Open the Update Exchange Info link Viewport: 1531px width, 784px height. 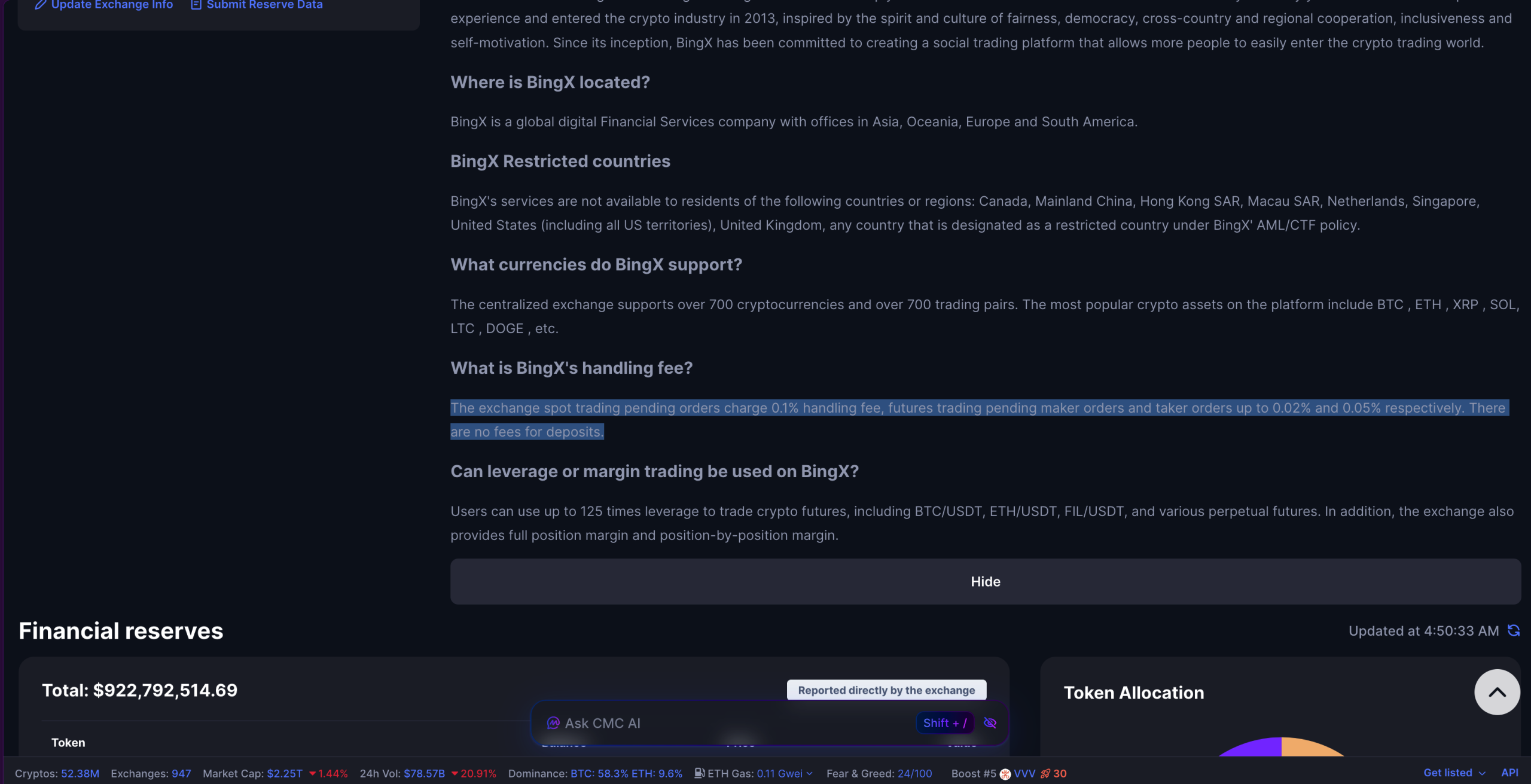[x=104, y=5]
